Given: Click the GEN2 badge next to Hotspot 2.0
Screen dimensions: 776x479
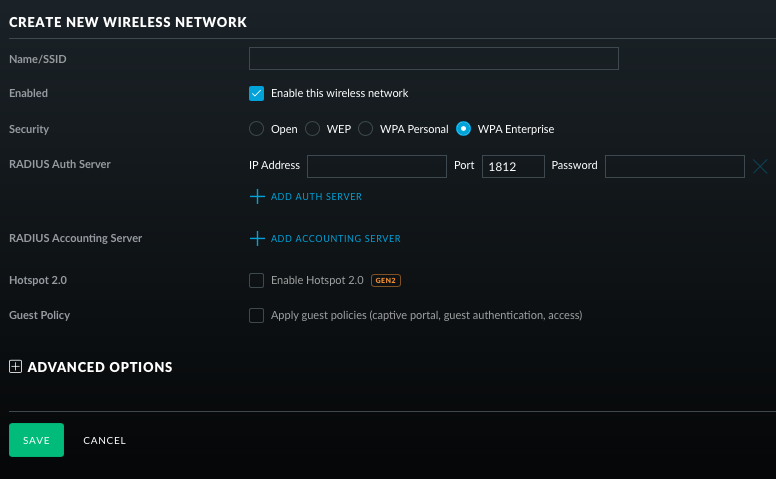Looking at the screenshot, I should click(x=386, y=281).
